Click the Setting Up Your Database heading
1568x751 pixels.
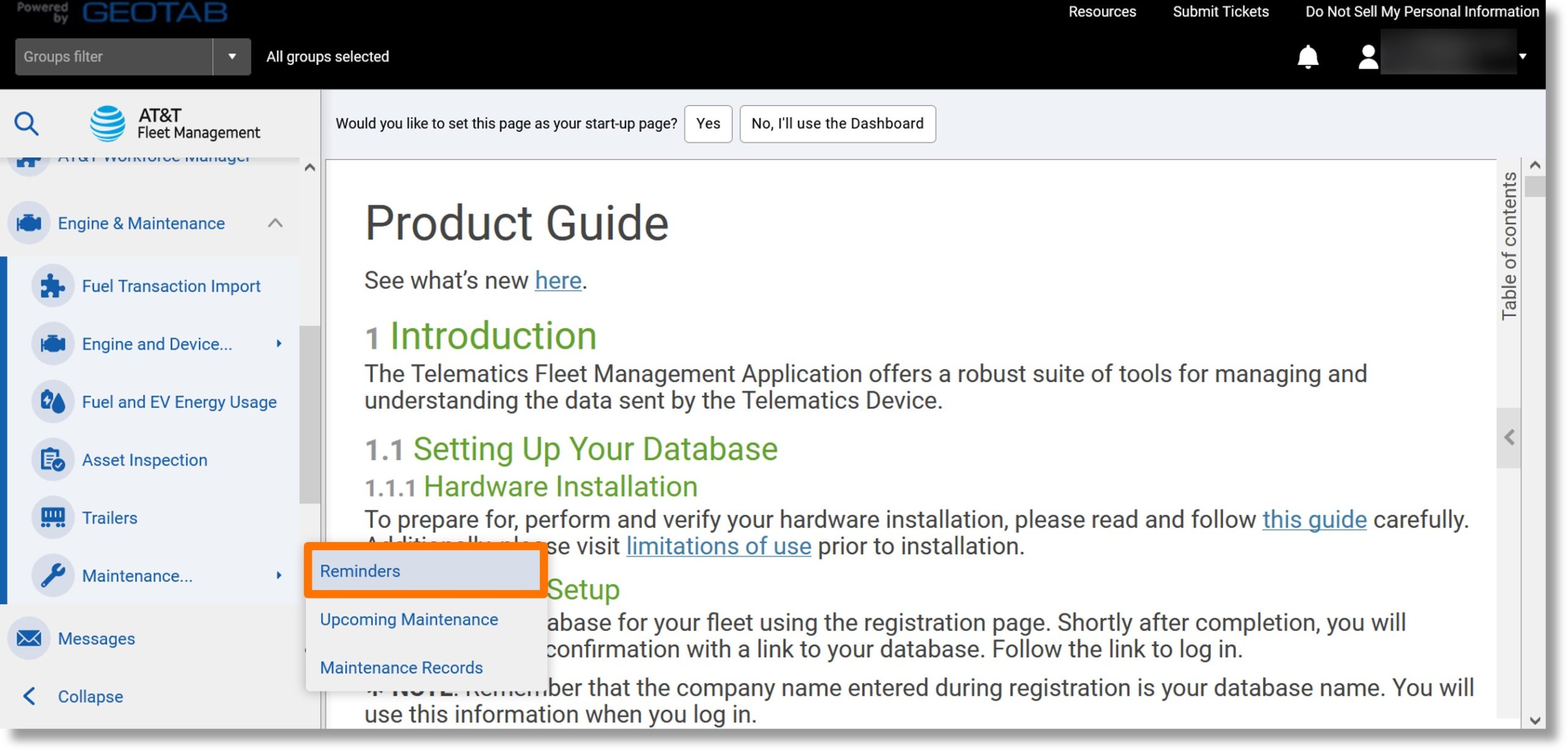point(595,449)
